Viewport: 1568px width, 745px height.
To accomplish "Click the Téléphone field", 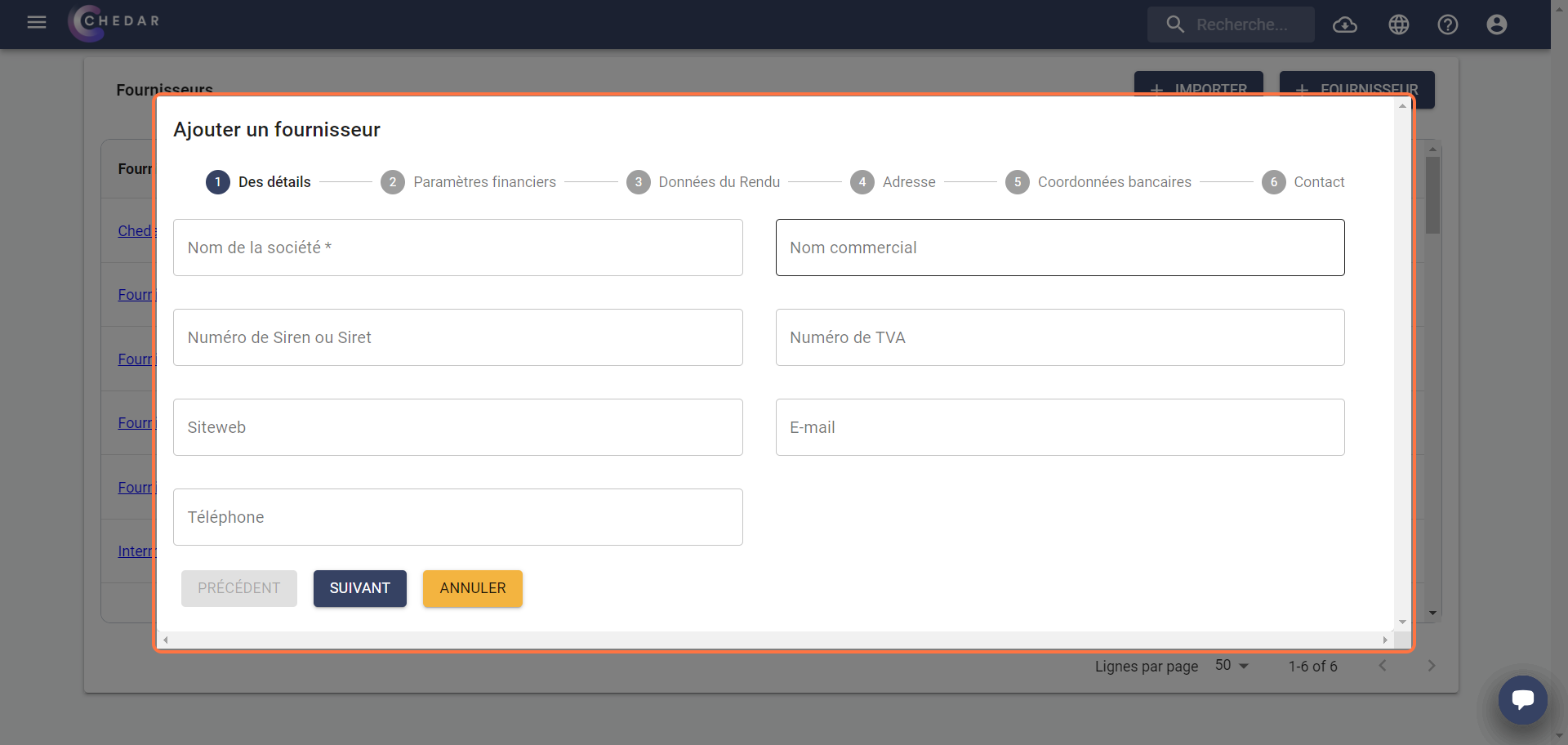I will [x=458, y=517].
